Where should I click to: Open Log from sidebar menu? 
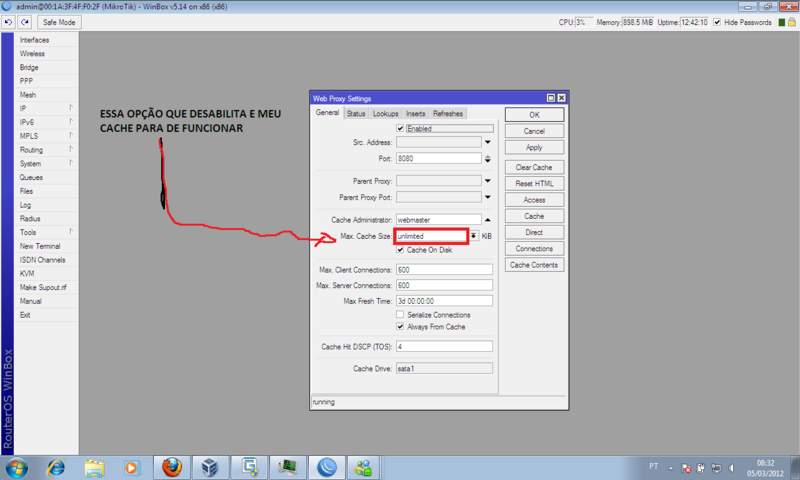tap(26, 205)
